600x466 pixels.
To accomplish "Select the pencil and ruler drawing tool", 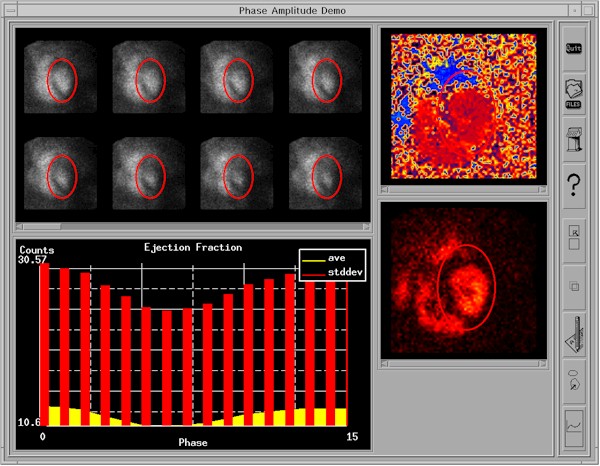I will (x=574, y=334).
